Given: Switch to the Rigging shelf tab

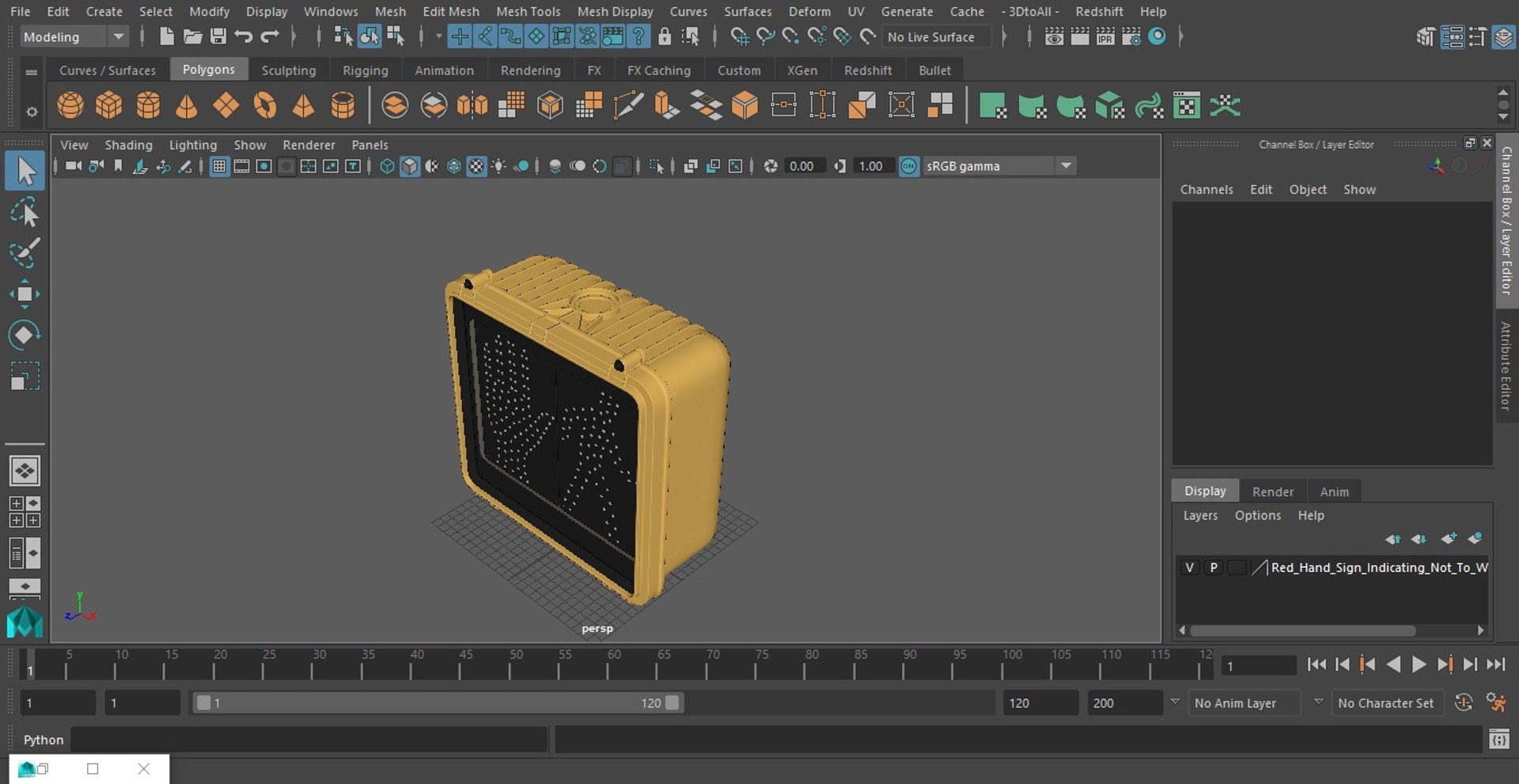Looking at the screenshot, I should (x=365, y=70).
